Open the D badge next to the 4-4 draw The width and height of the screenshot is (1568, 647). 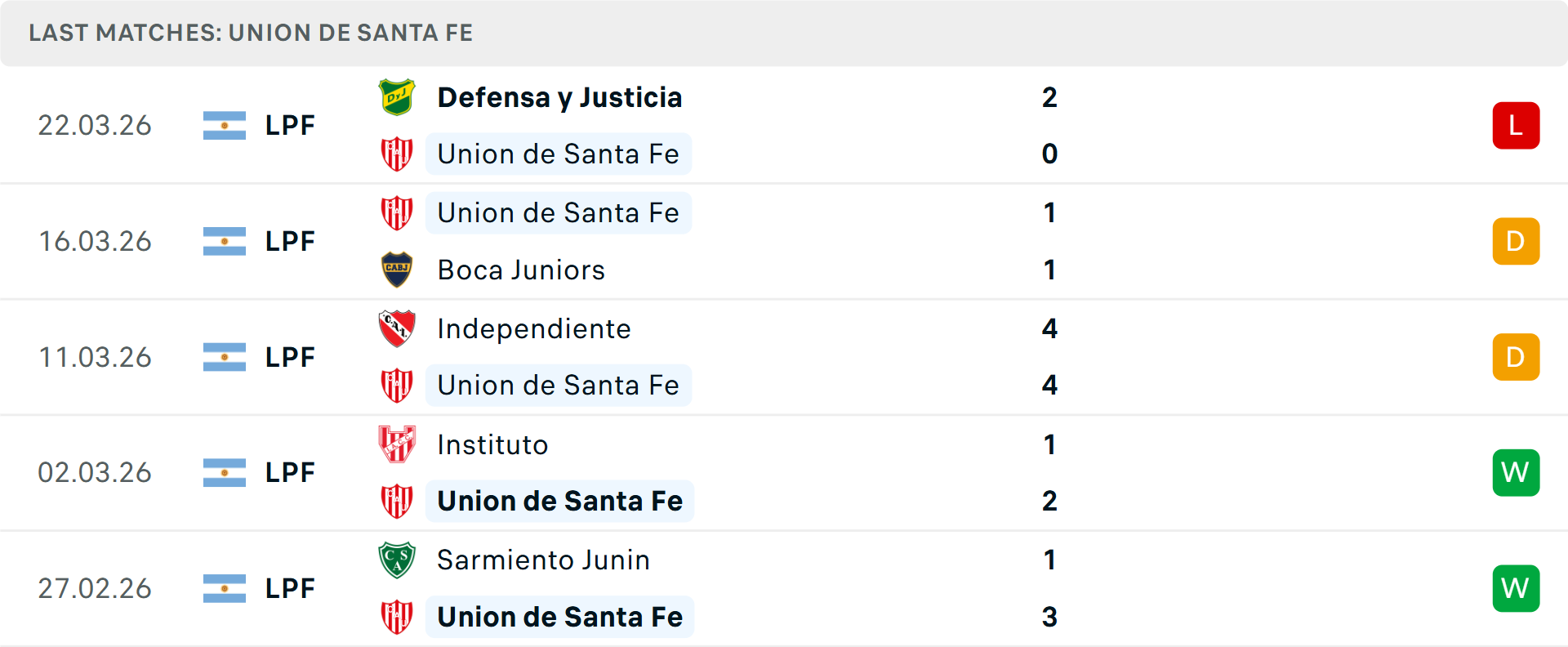pos(1516,357)
